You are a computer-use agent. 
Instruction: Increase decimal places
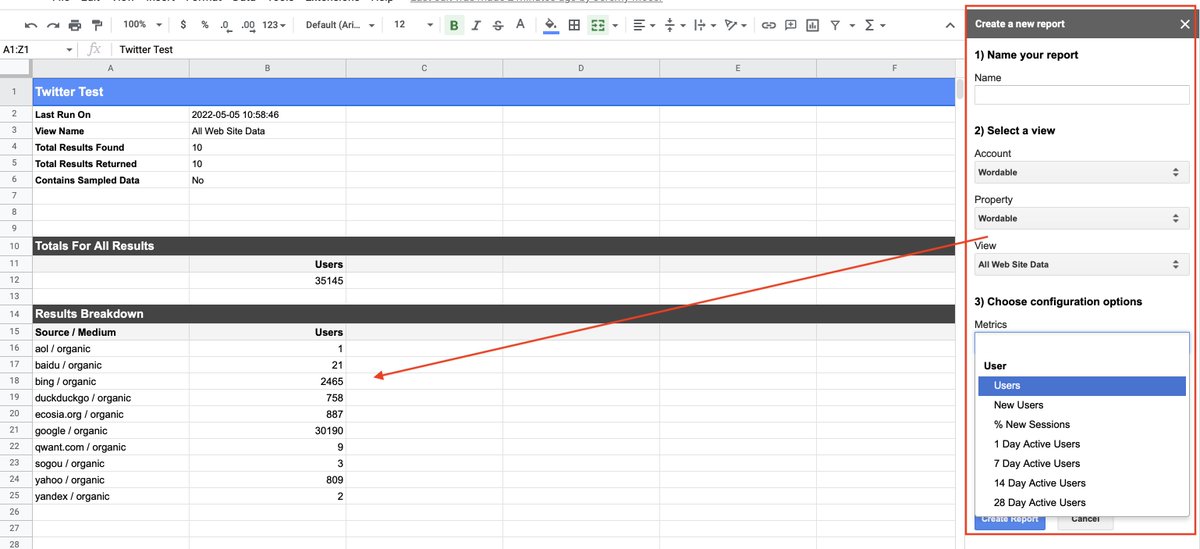(x=248, y=24)
